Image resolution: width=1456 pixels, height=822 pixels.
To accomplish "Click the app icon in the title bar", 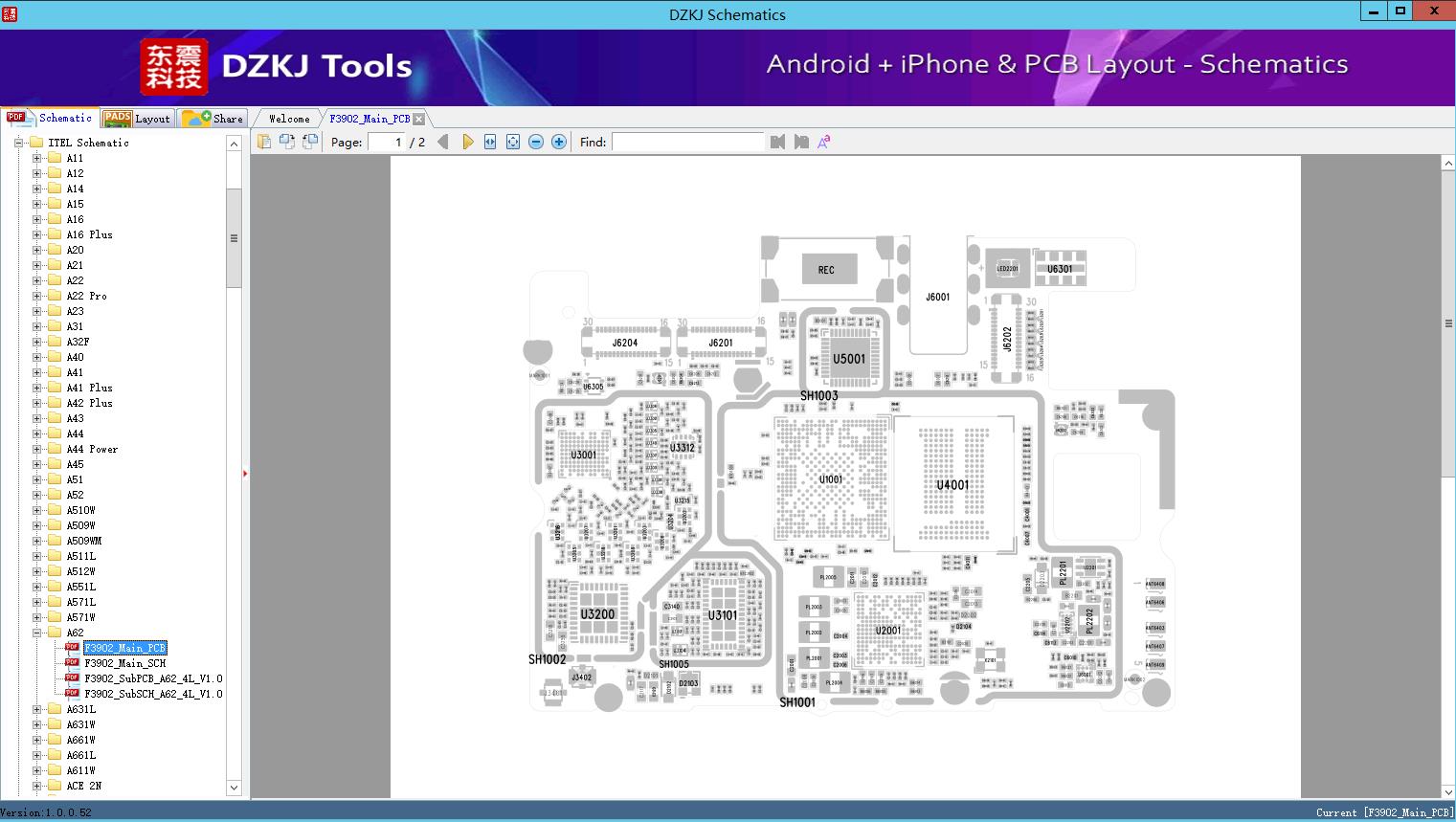I will (x=11, y=13).
